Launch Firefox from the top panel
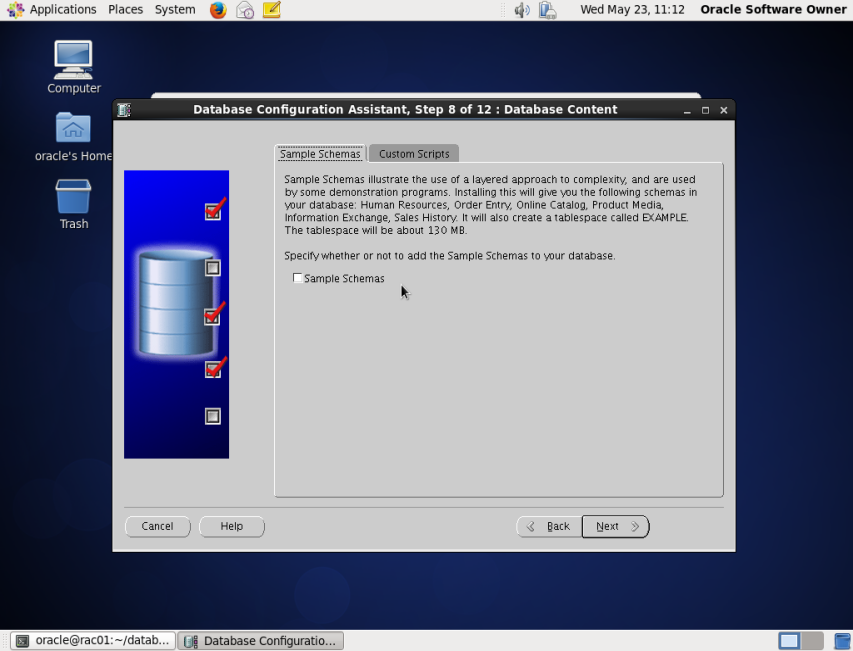853x651 pixels. click(218, 10)
